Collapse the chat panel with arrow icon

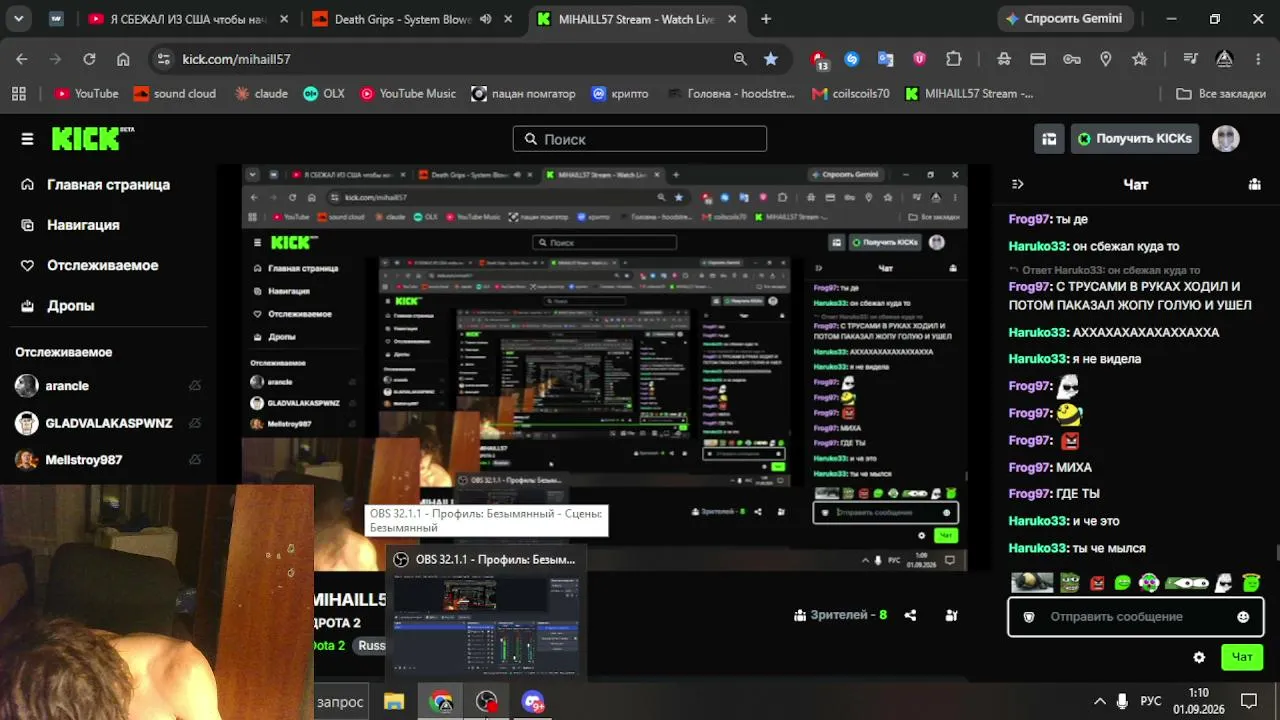(x=1018, y=184)
